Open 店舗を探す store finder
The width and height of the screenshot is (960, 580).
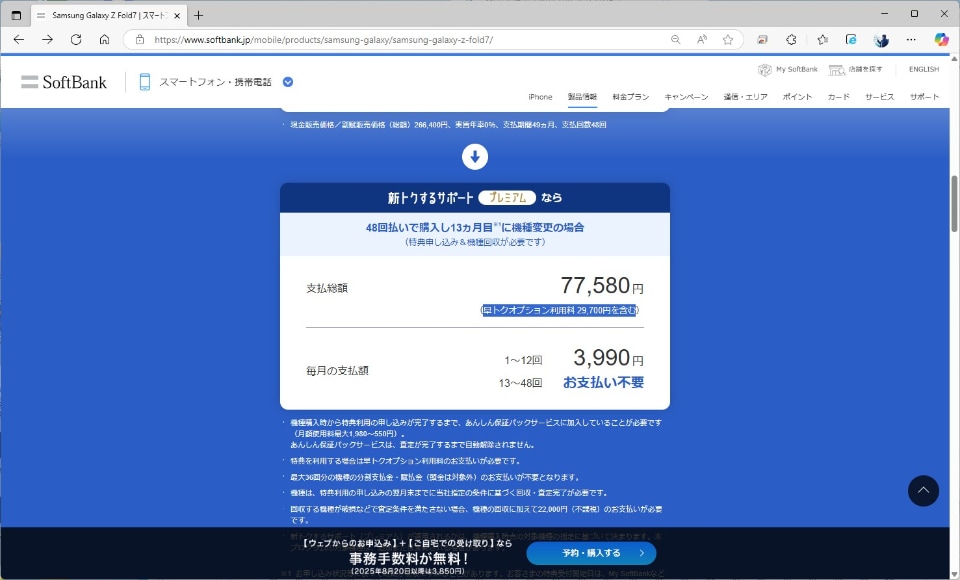pos(855,69)
